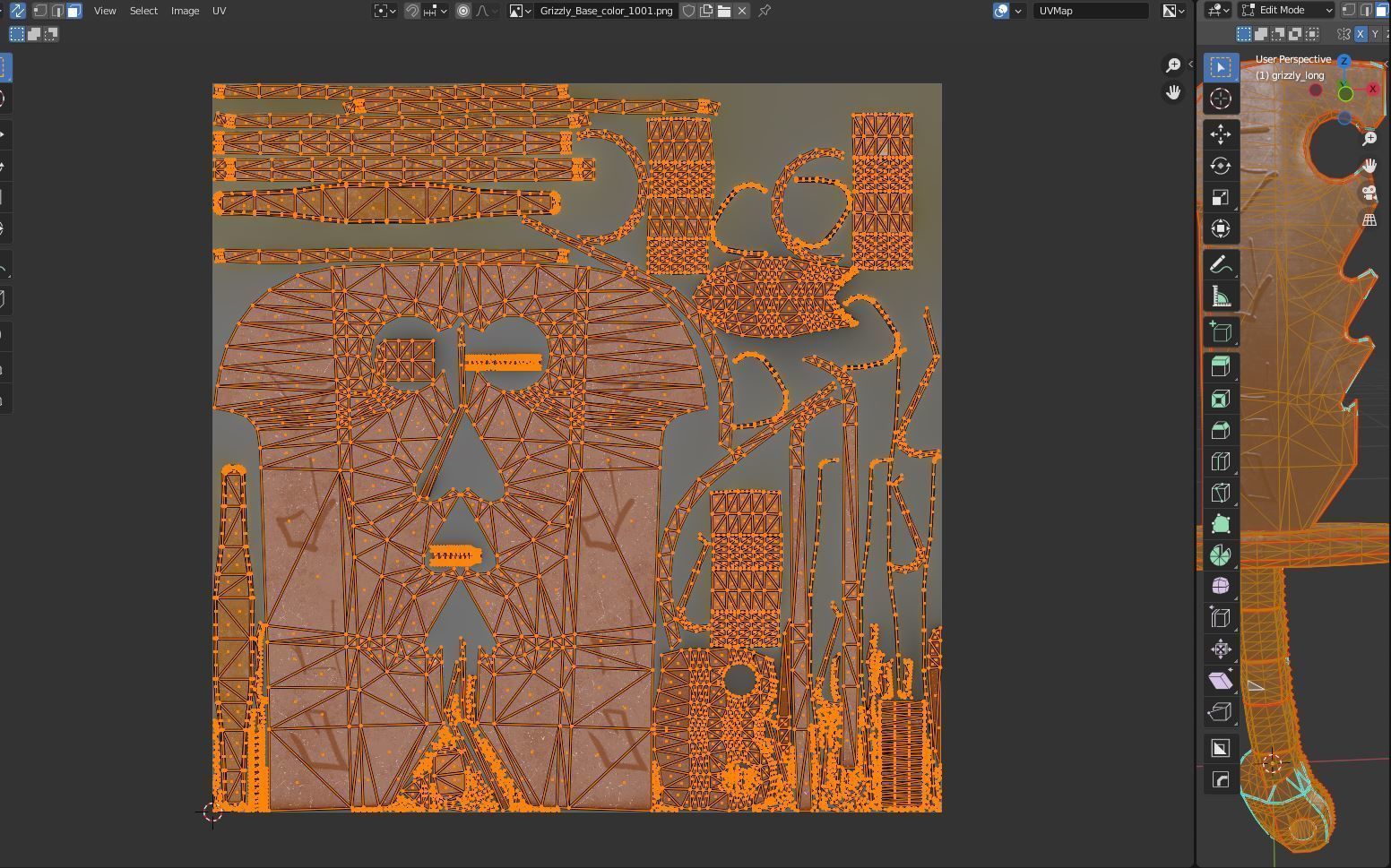Choose the Cursor tool in 3D viewport
The image size is (1391, 868).
click(x=1221, y=99)
